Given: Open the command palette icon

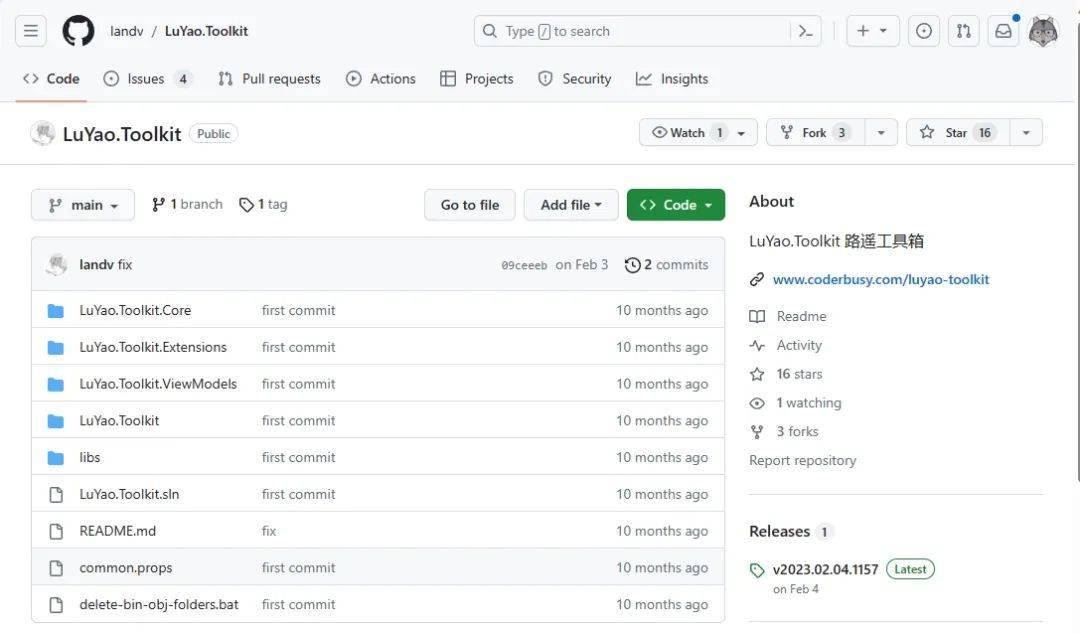Looking at the screenshot, I should 805,31.
